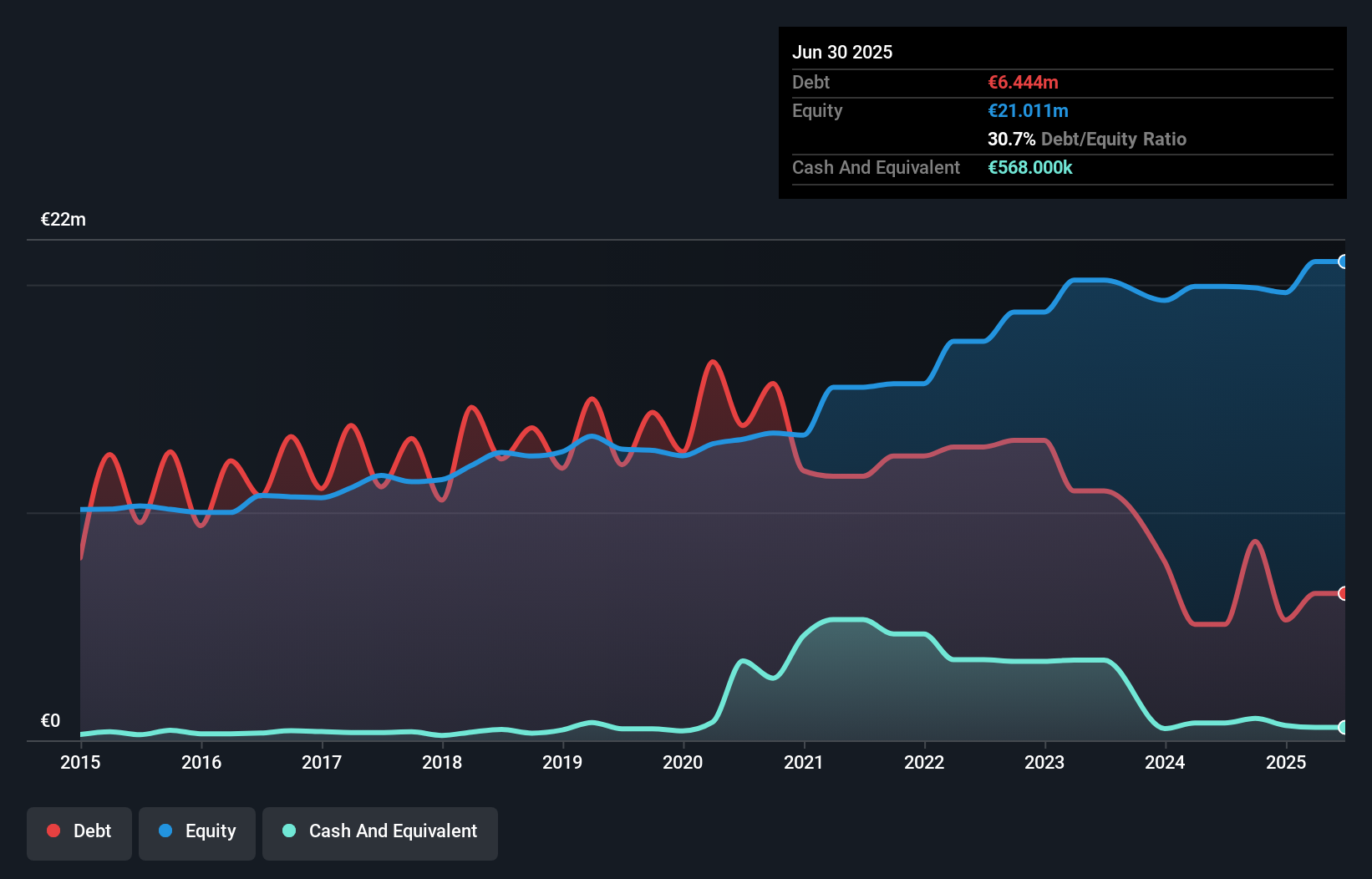Viewport: 1372px width, 879px height.
Task: Toggle the Debt legend button
Action: tap(79, 833)
